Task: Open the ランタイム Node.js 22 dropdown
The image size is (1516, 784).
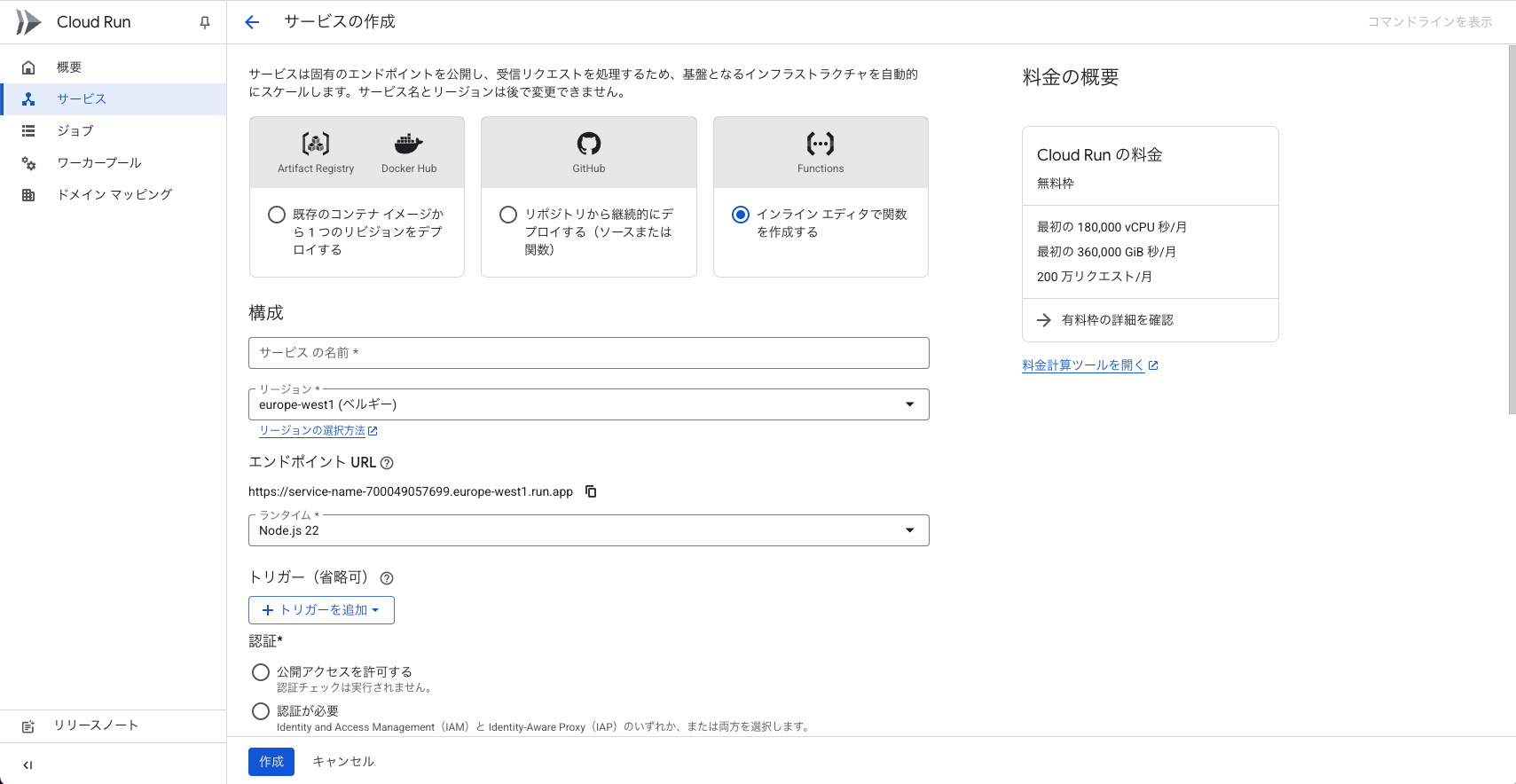Action: [x=589, y=530]
